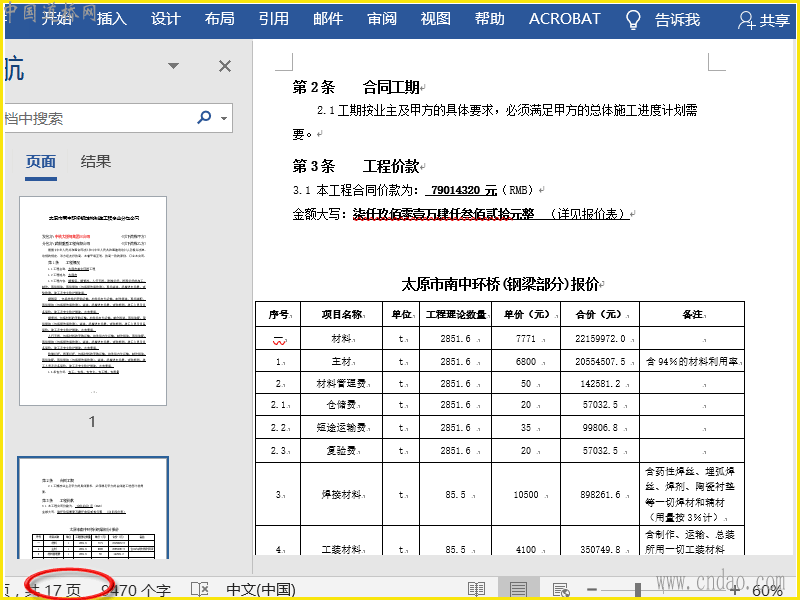This screenshot has height=600, width=800.
Task: Switch to Web Layout view icon
Action: (x=560, y=590)
